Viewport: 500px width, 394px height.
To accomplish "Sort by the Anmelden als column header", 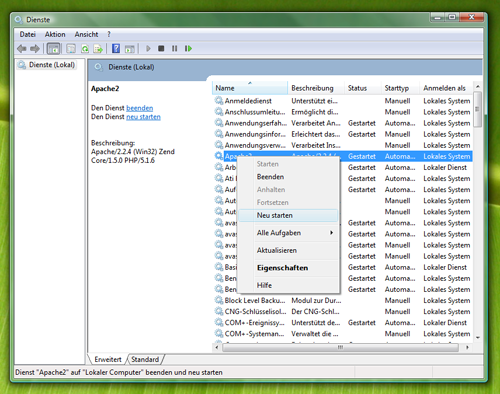I will [x=446, y=88].
